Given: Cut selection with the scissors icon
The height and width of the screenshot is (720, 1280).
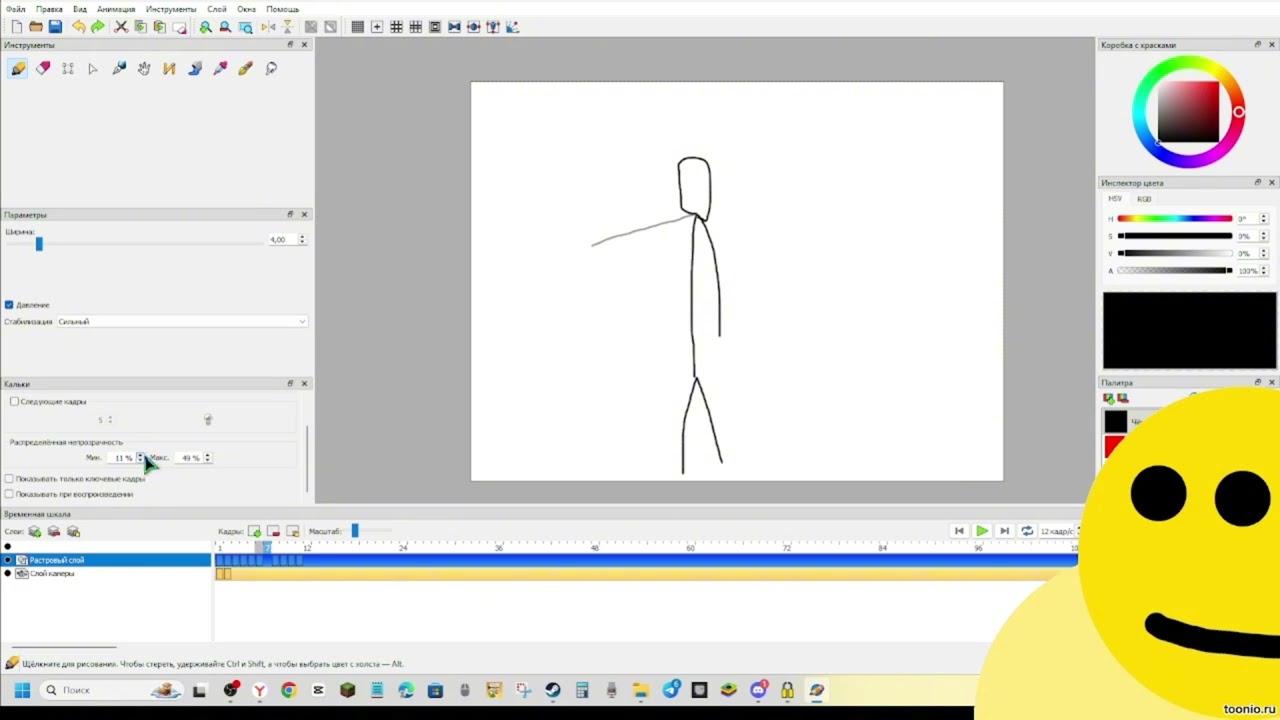Looking at the screenshot, I should (x=121, y=27).
